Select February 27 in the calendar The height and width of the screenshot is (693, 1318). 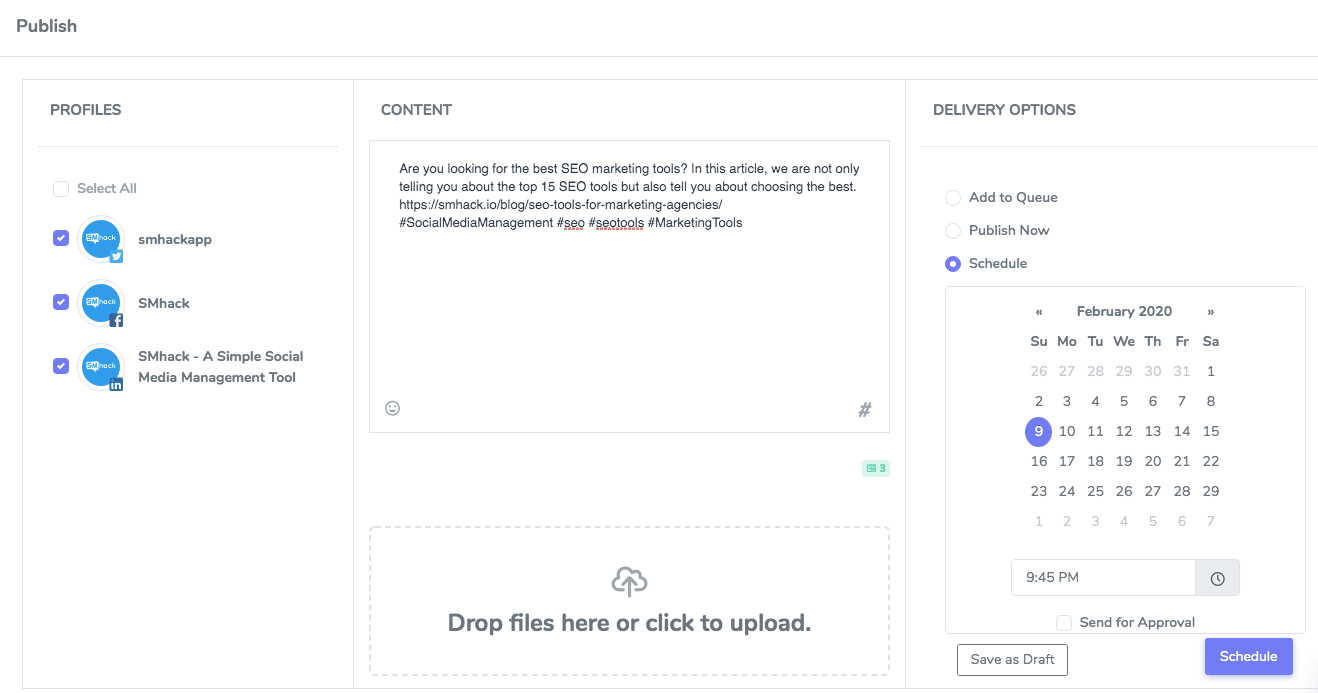click(x=1153, y=492)
